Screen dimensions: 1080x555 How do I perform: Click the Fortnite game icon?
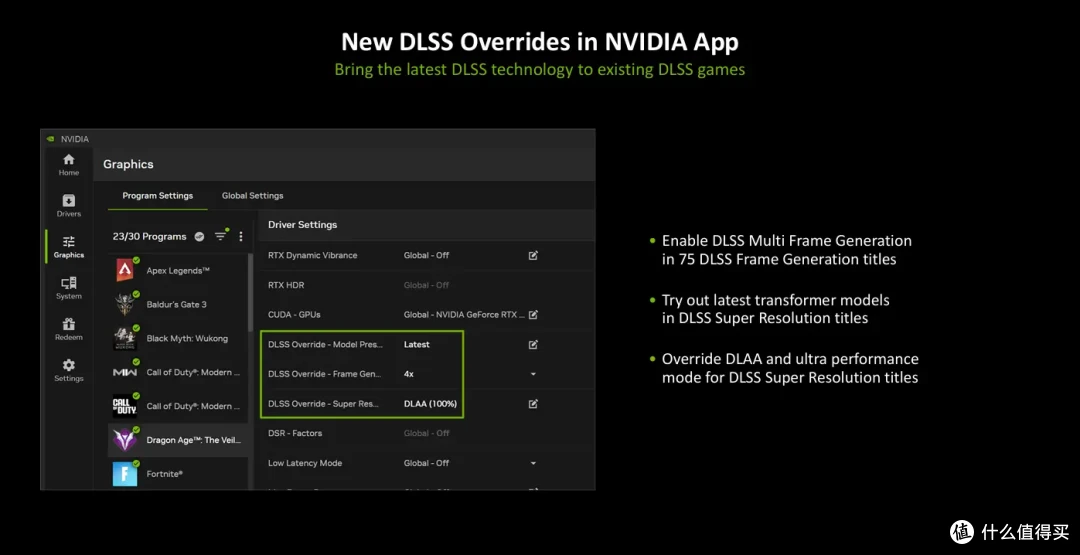(125, 473)
